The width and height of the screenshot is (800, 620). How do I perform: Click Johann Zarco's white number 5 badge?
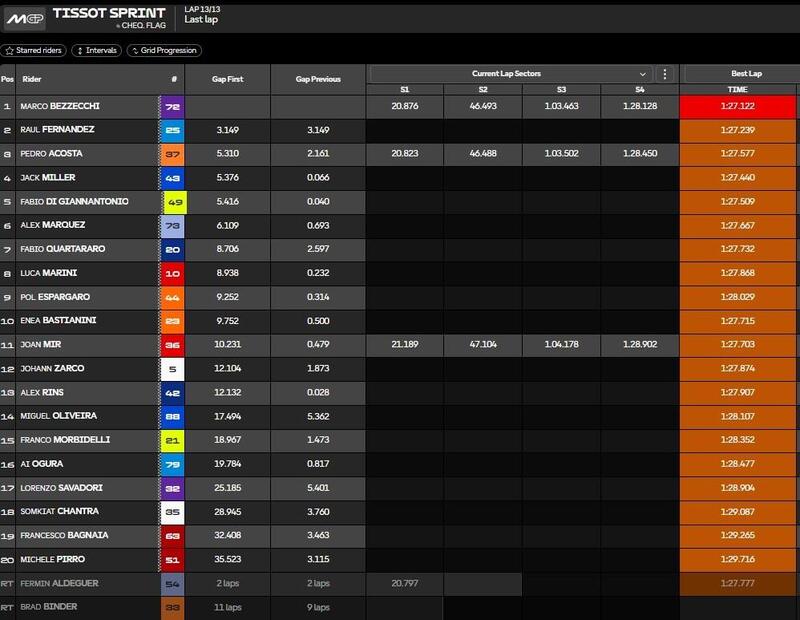pos(174,369)
